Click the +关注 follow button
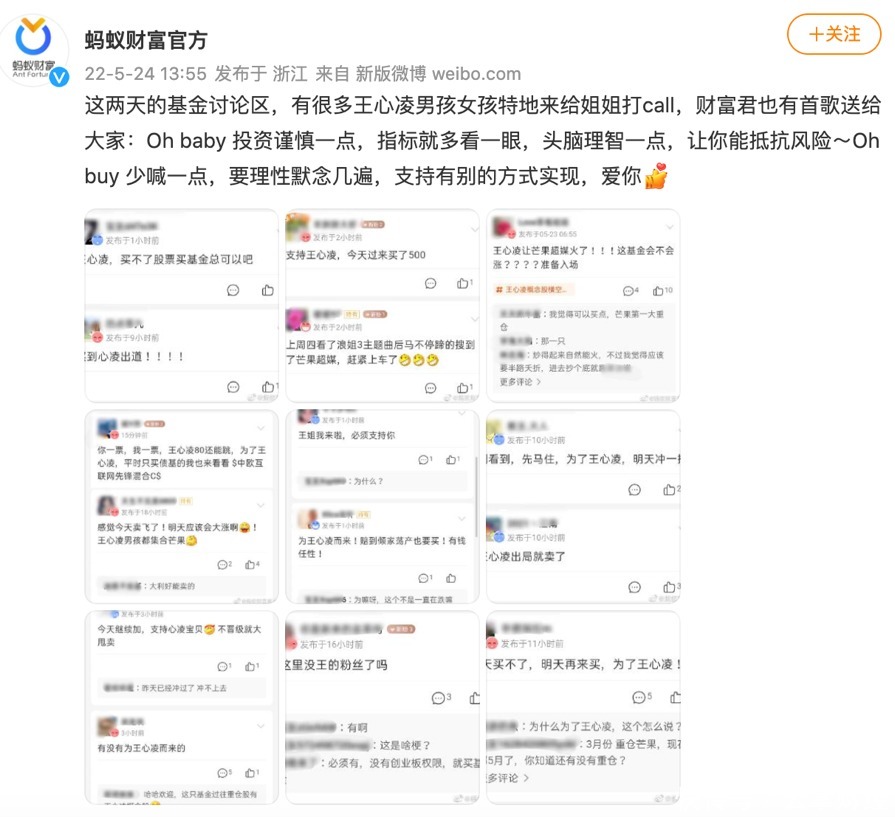This screenshot has height=817, width=895. (833, 34)
